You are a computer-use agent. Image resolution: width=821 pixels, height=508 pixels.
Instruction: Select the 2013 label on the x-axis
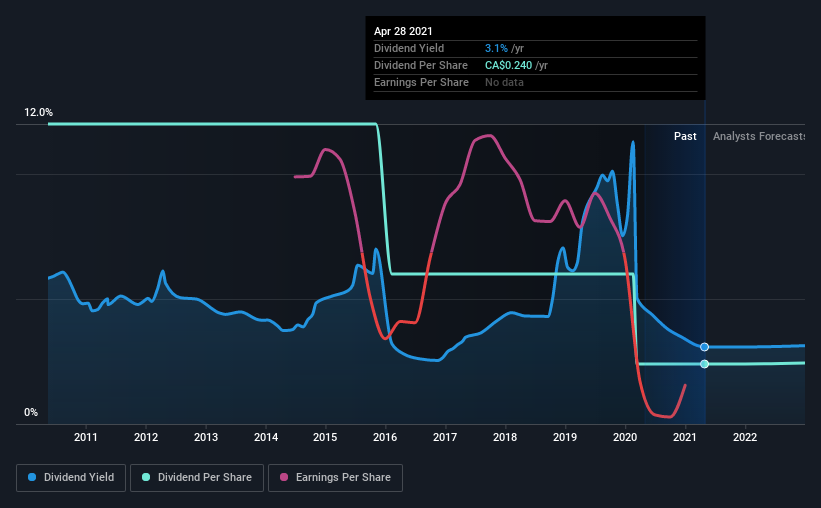(x=206, y=437)
